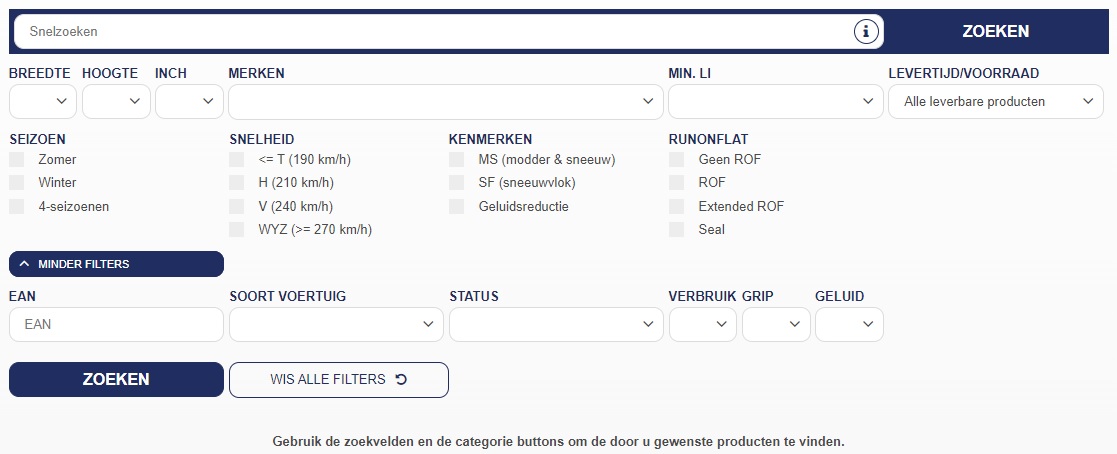Tick the Zomer season checkbox
Image resolution: width=1117 pixels, height=454 pixels.
[16, 160]
